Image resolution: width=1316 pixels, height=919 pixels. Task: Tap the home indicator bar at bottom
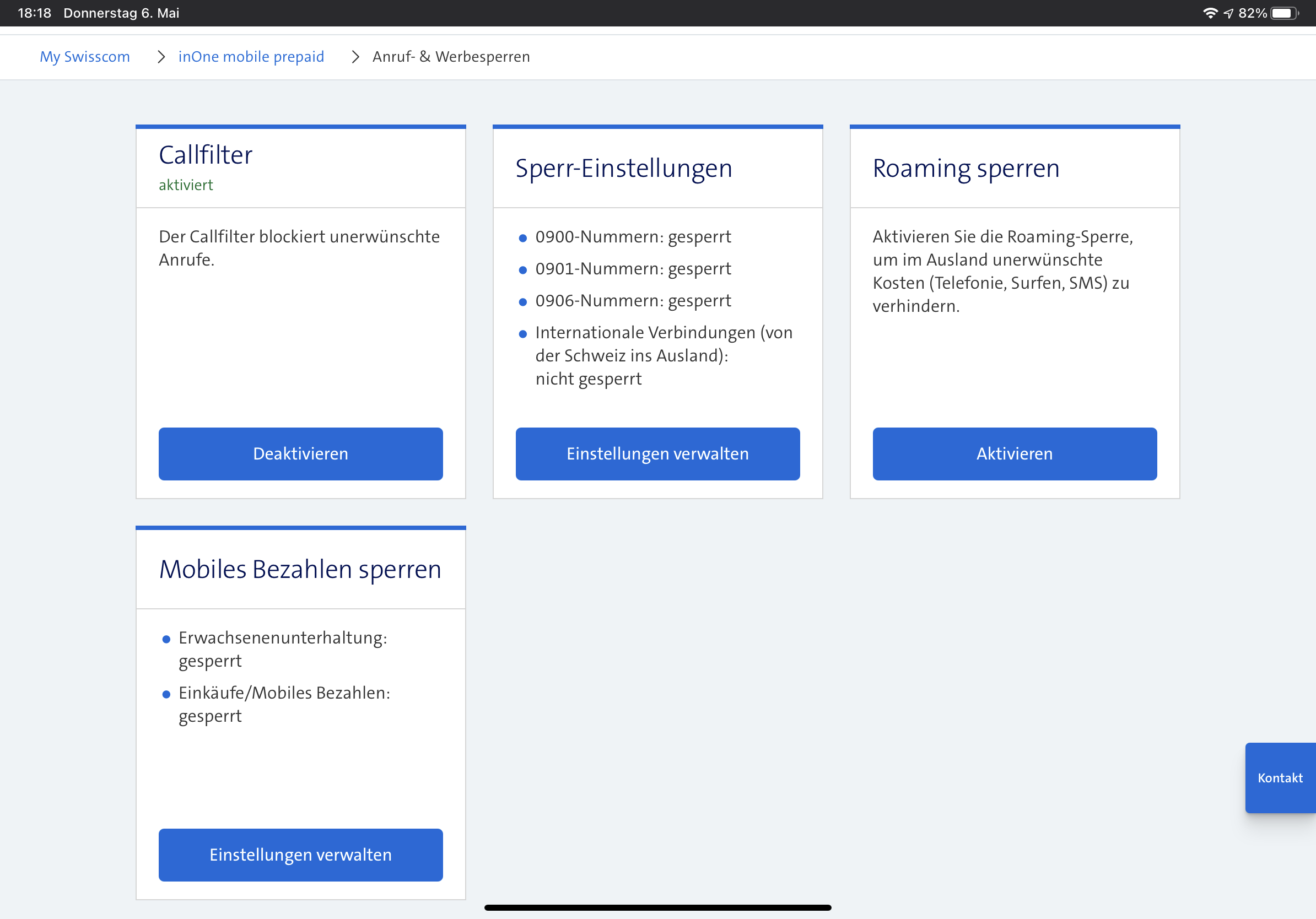[x=657, y=907]
